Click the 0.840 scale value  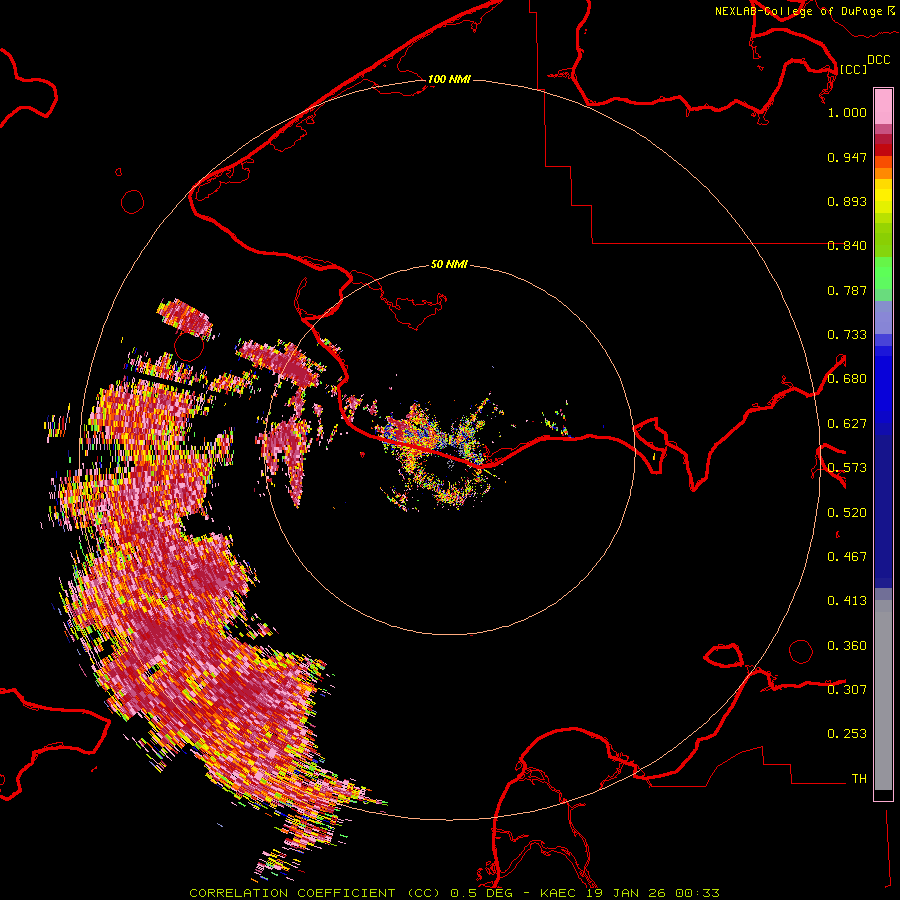[x=847, y=246]
